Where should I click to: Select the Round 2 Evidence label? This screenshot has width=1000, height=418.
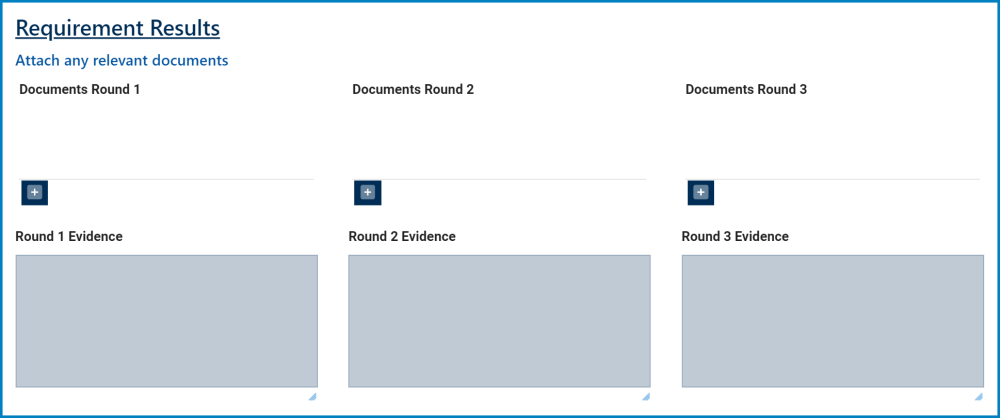click(x=402, y=237)
